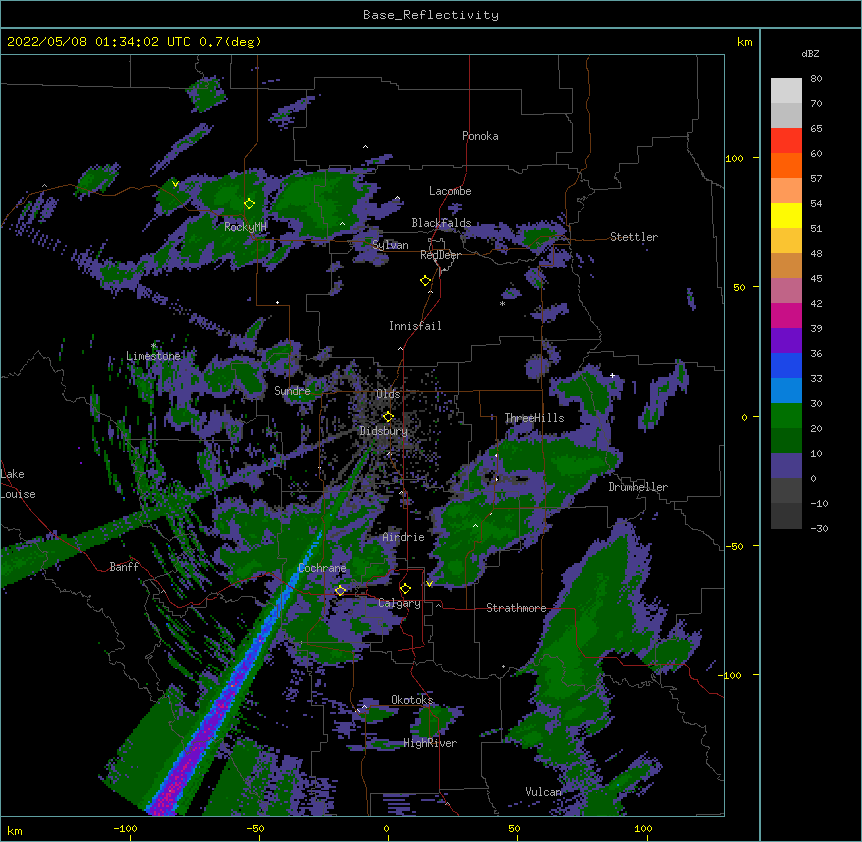
Task: Select the Limestone label
Action: point(153,356)
